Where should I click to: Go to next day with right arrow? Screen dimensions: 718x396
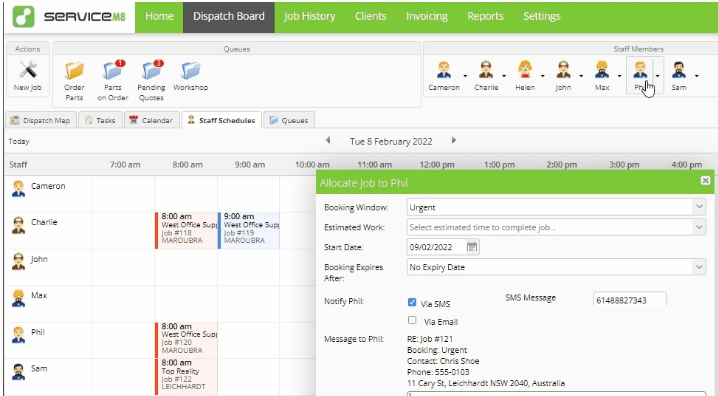tap(454, 141)
